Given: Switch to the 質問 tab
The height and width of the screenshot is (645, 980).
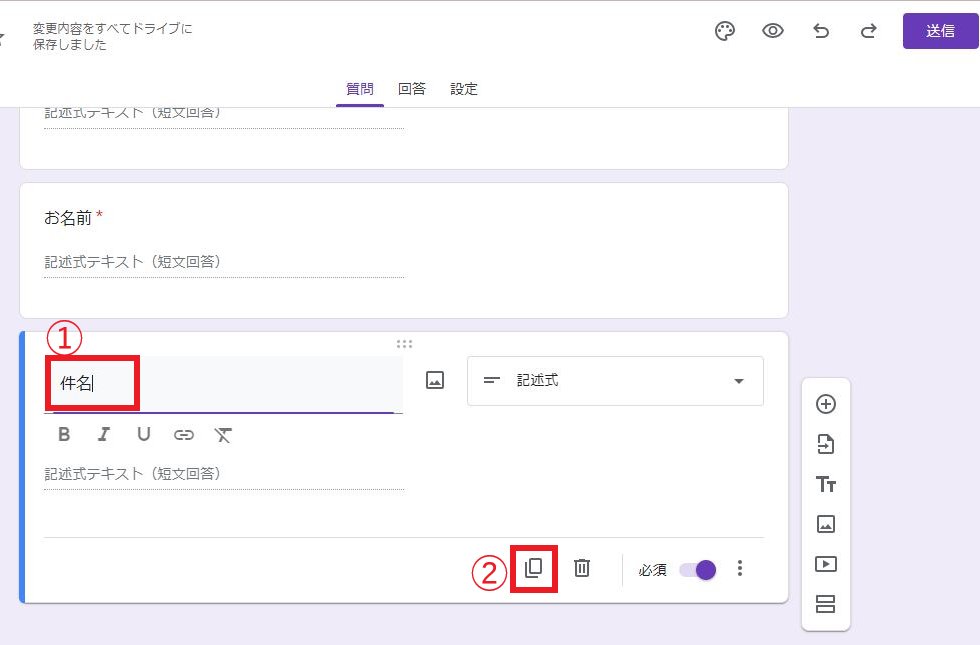Looking at the screenshot, I should [x=359, y=89].
